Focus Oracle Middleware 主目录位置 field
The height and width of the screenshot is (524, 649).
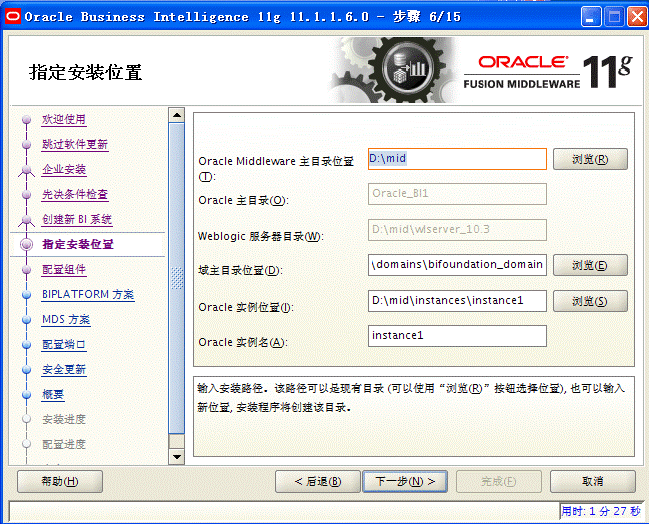tap(457, 159)
